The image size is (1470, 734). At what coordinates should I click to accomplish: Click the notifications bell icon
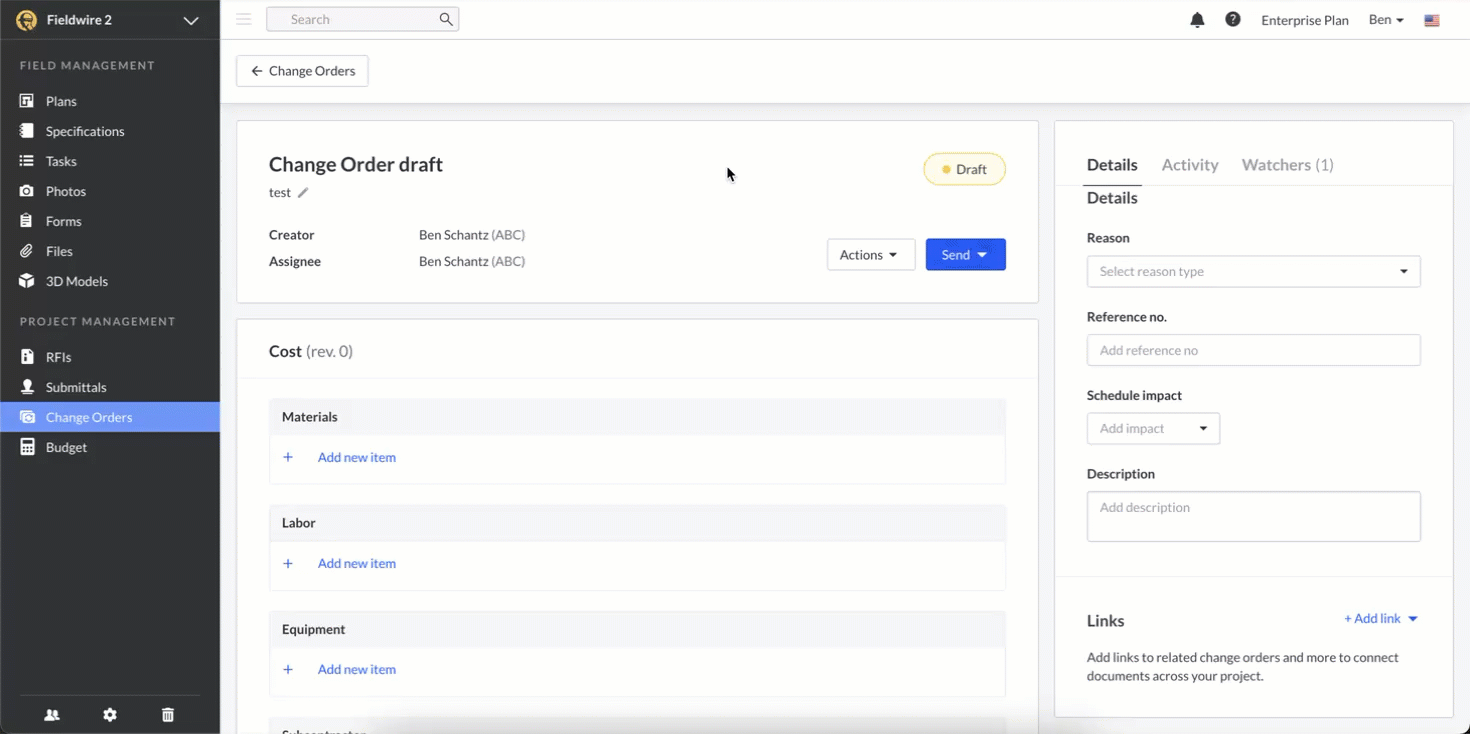click(1197, 20)
